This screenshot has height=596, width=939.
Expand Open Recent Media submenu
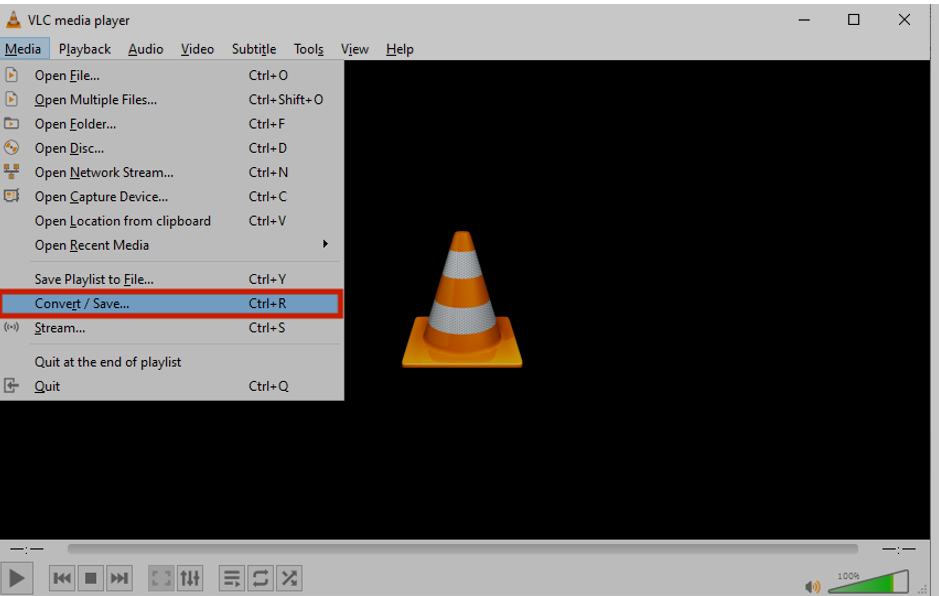[x=172, y=245]
